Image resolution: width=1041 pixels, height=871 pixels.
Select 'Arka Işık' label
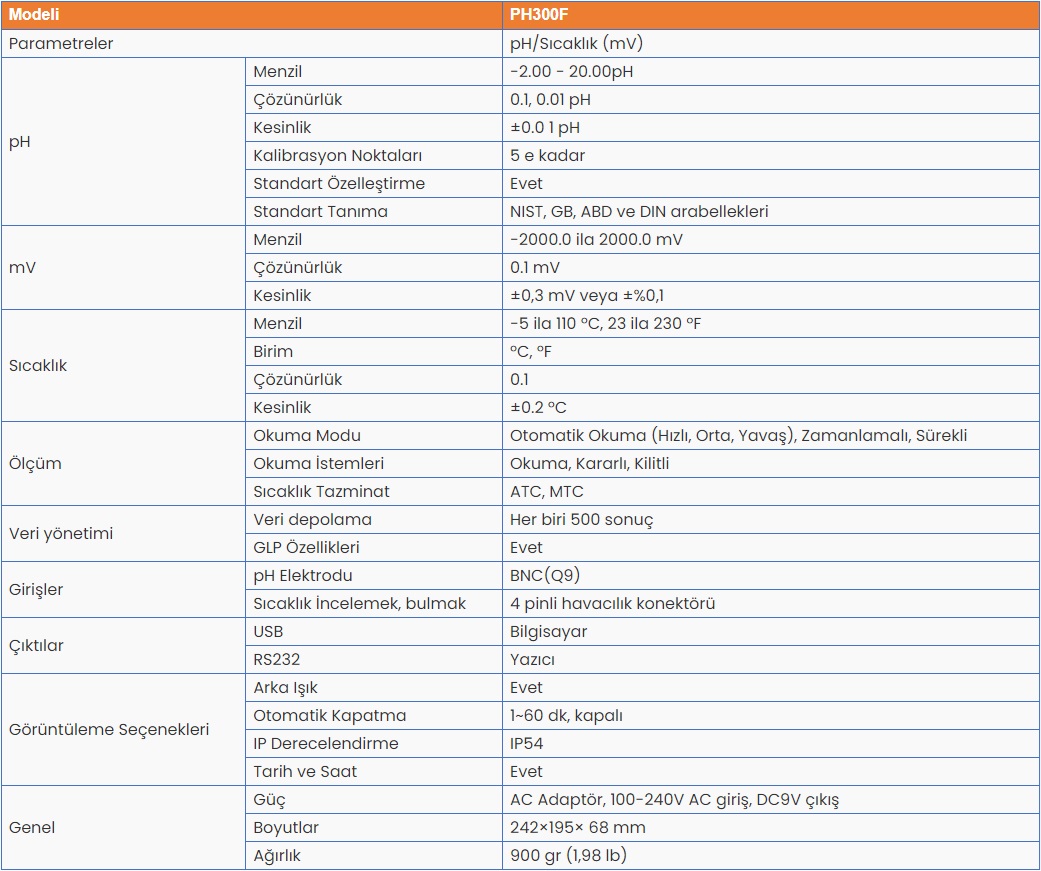tap(285, 688)
